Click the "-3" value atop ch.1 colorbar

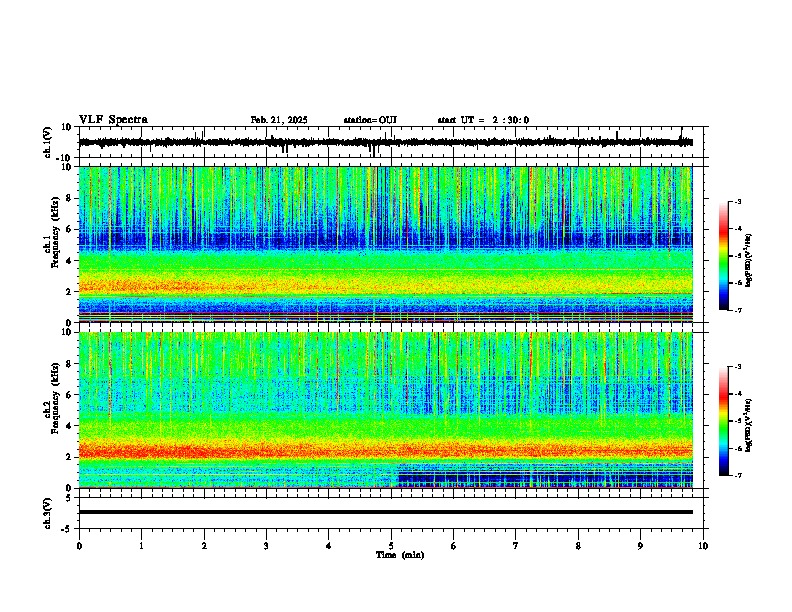(x=737, y=202)
